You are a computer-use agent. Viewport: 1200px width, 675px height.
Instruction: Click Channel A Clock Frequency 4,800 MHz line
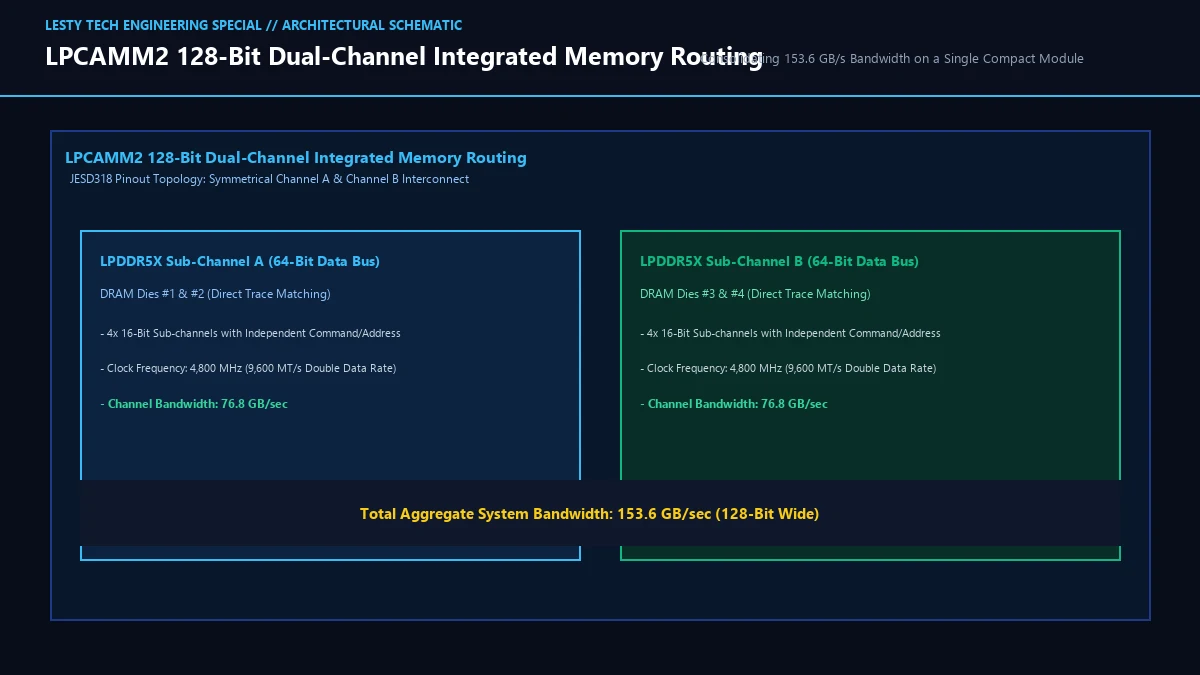point(248,369)
